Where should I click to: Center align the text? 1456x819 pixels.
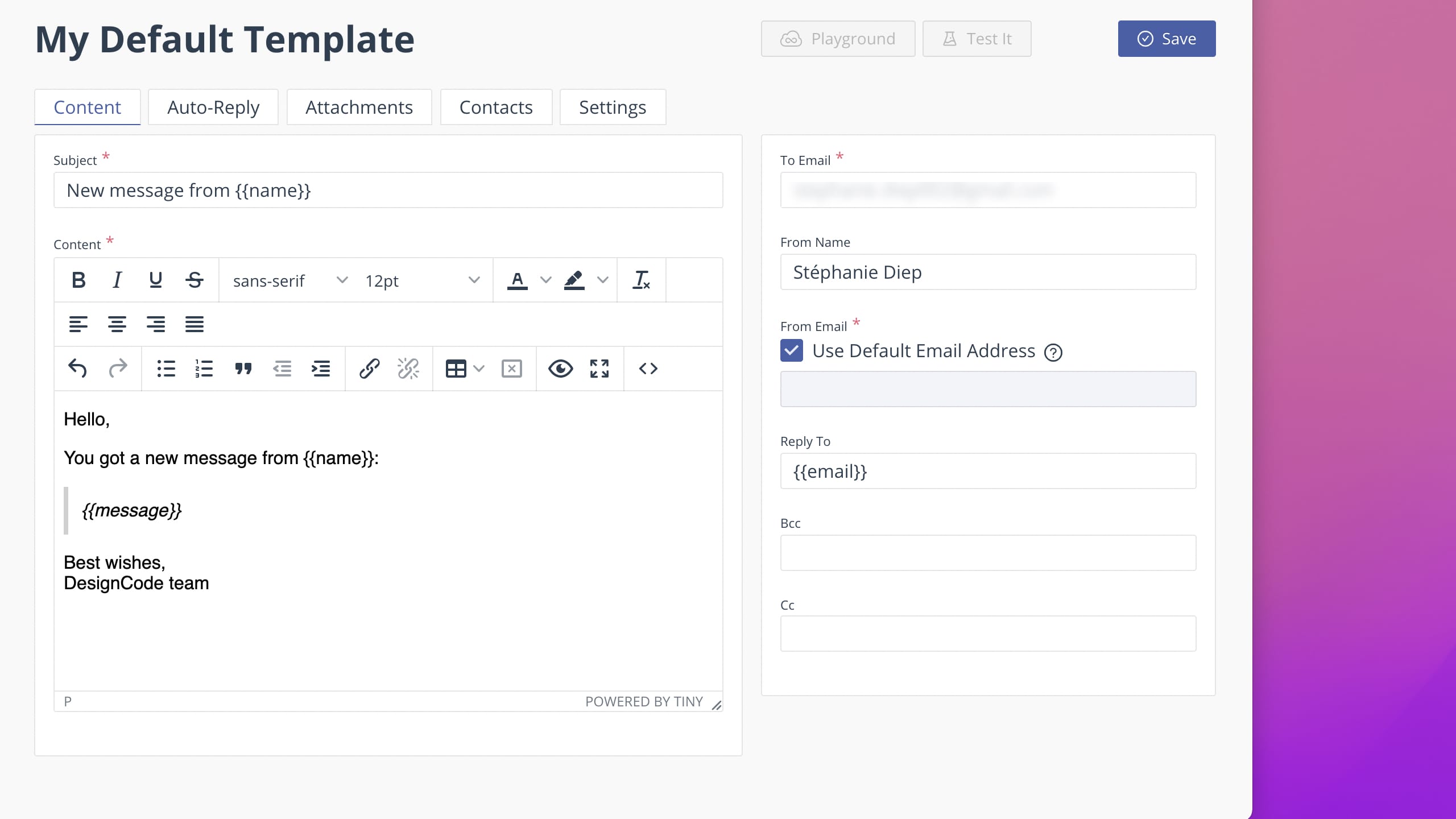click(117, 324)
